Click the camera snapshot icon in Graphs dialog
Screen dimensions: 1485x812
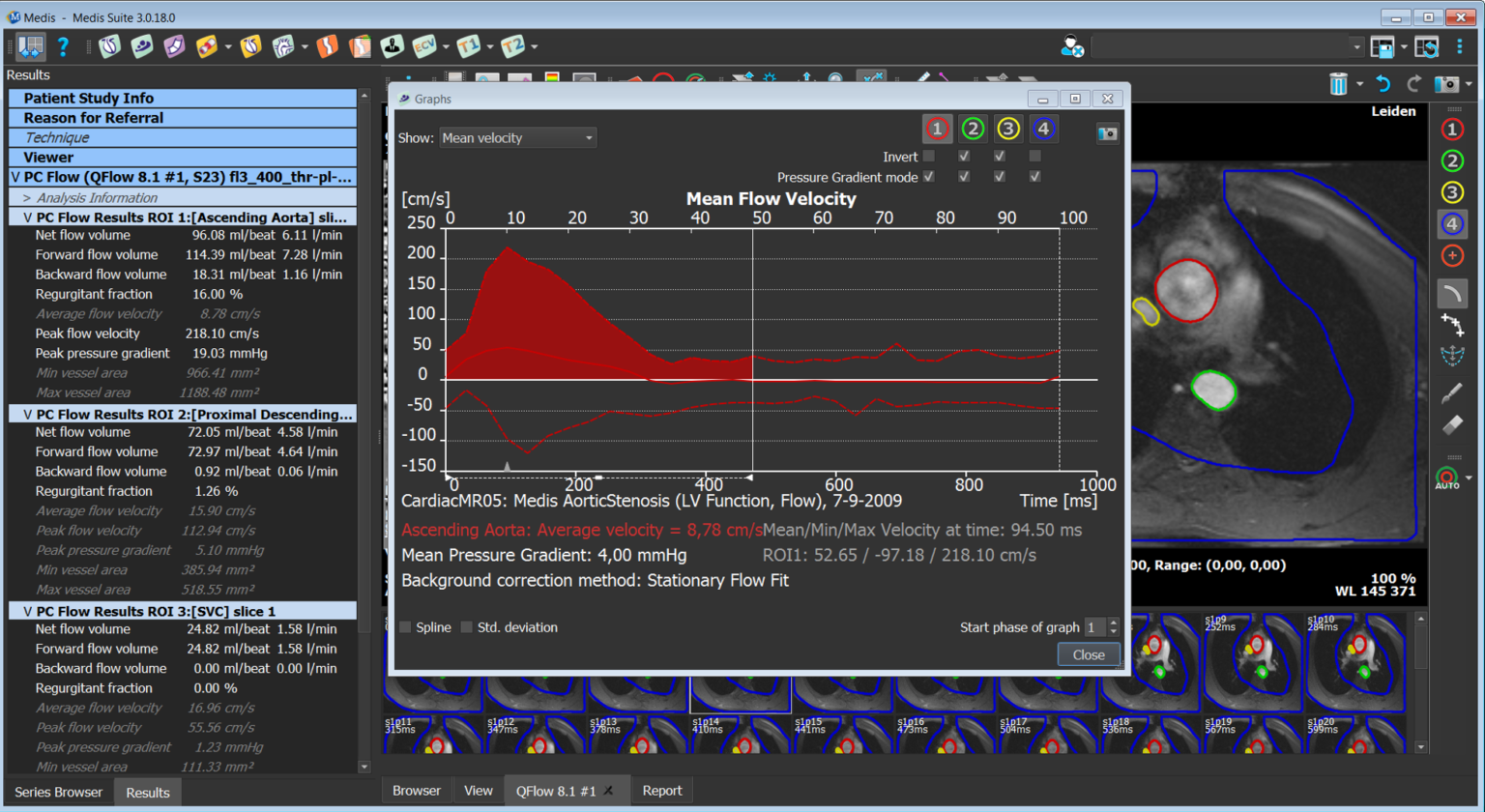[1107, 133]
